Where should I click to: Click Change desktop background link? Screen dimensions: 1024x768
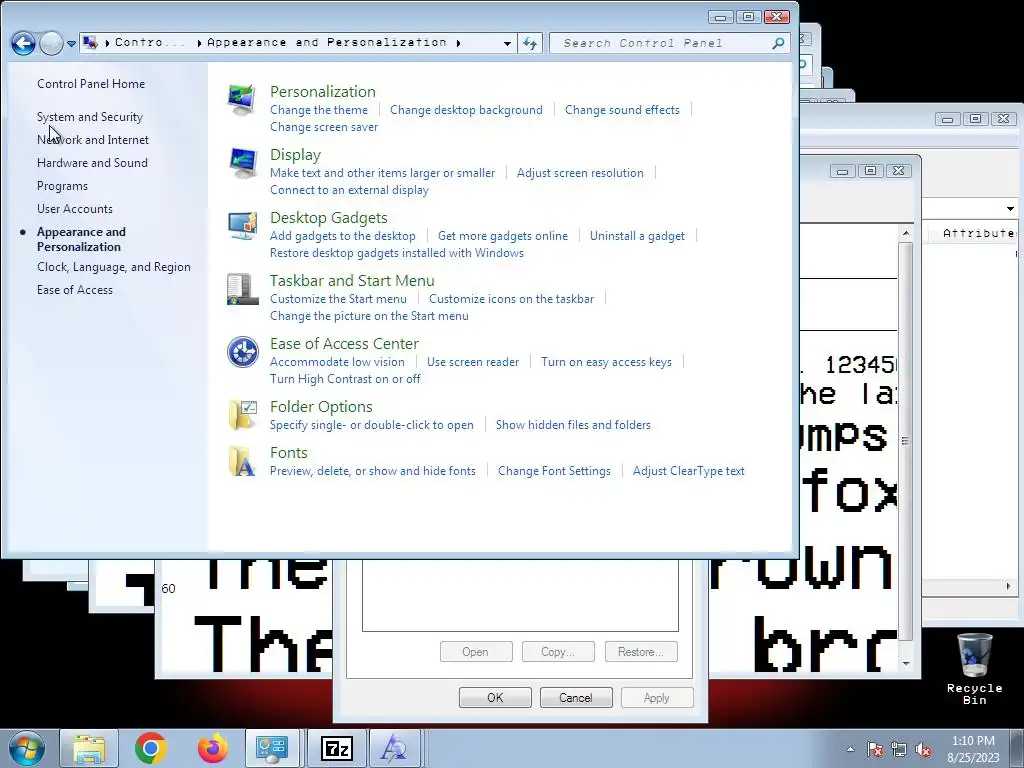[466, 110]
